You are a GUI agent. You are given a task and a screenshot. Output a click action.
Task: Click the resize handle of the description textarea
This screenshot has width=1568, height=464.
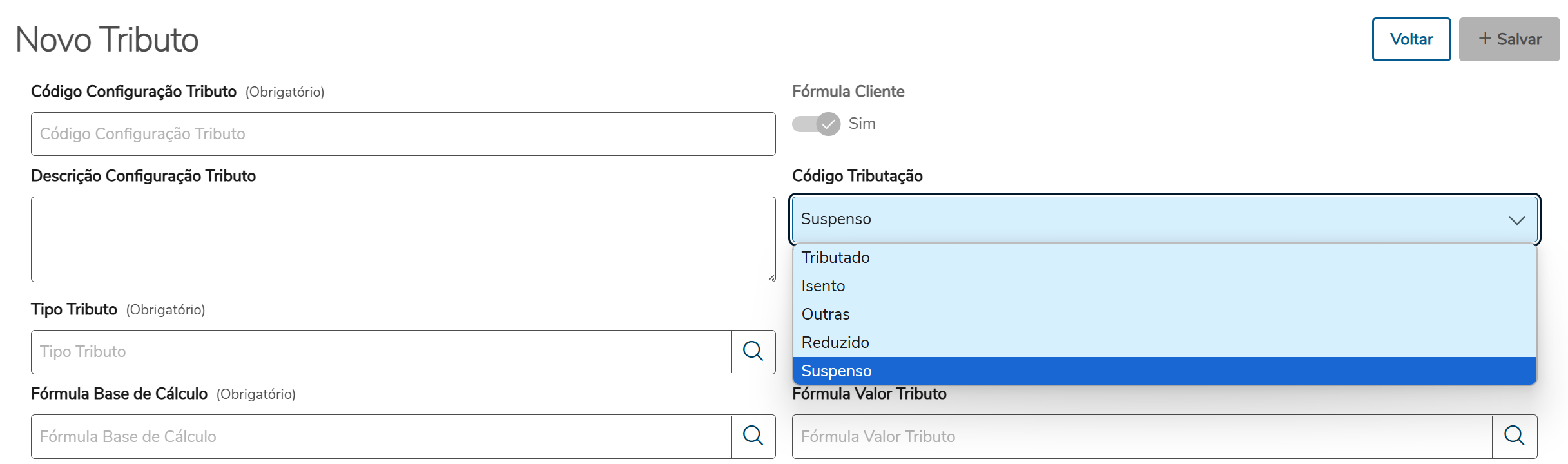click(771, 278)
